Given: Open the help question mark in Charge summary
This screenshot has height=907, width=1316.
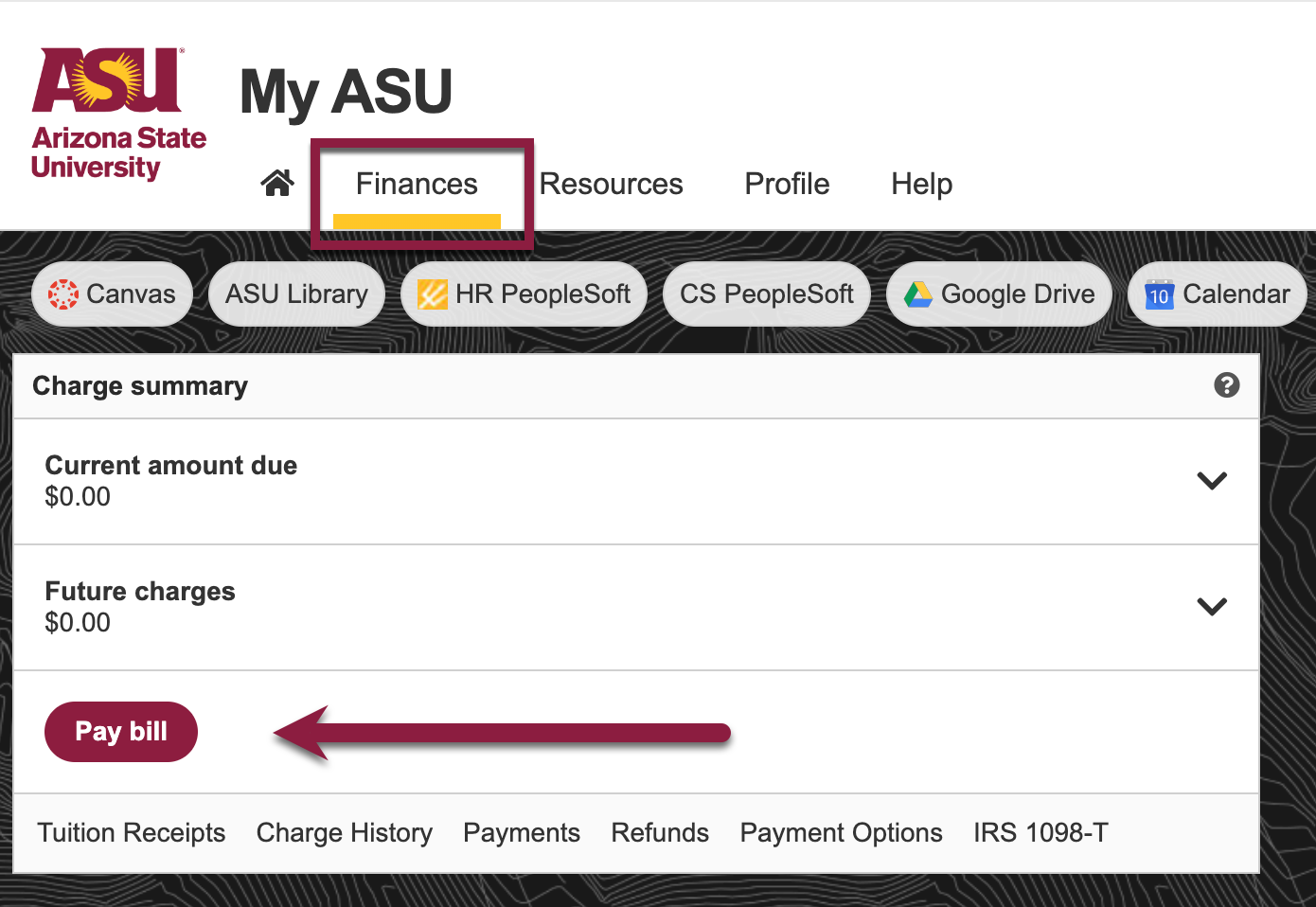Looking at the screenshot, I should [1227, 385].
